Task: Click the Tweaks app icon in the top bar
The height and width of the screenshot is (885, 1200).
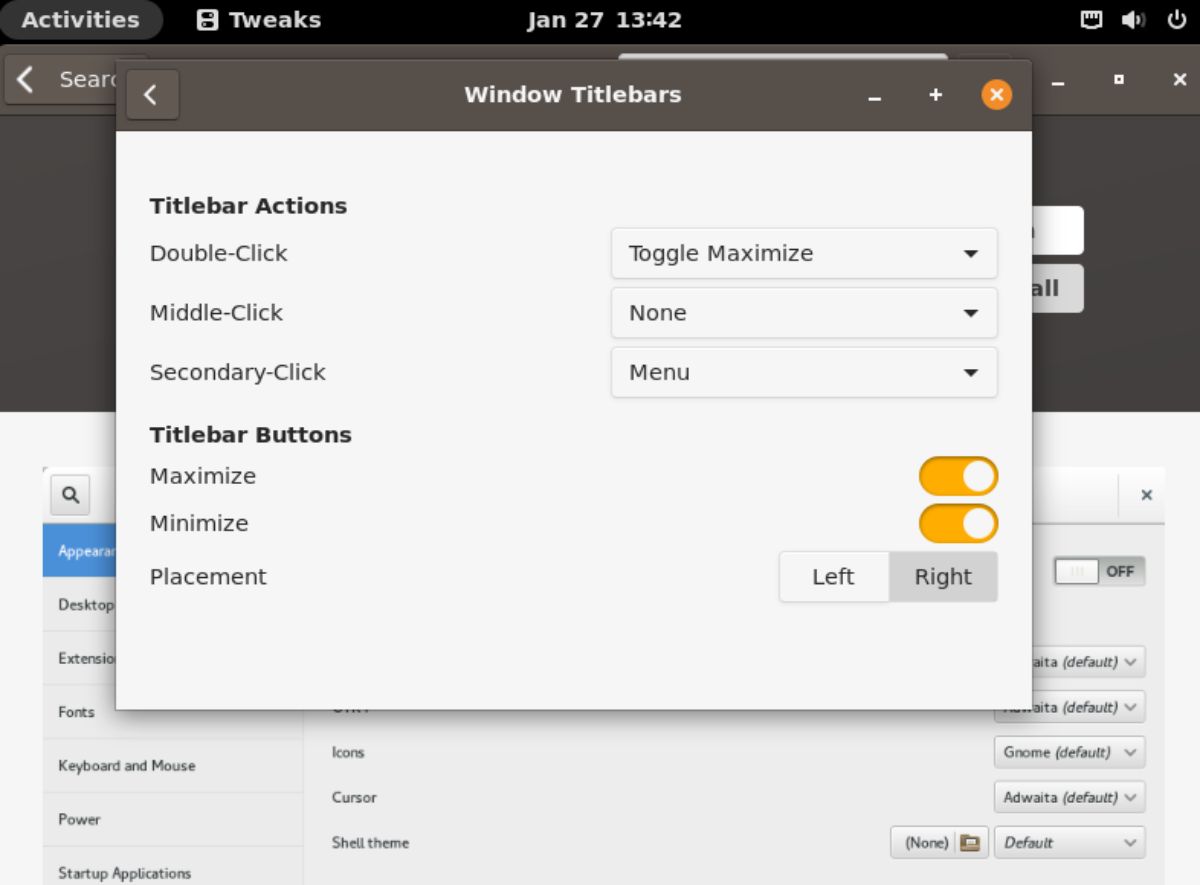Action: [207, 19]
